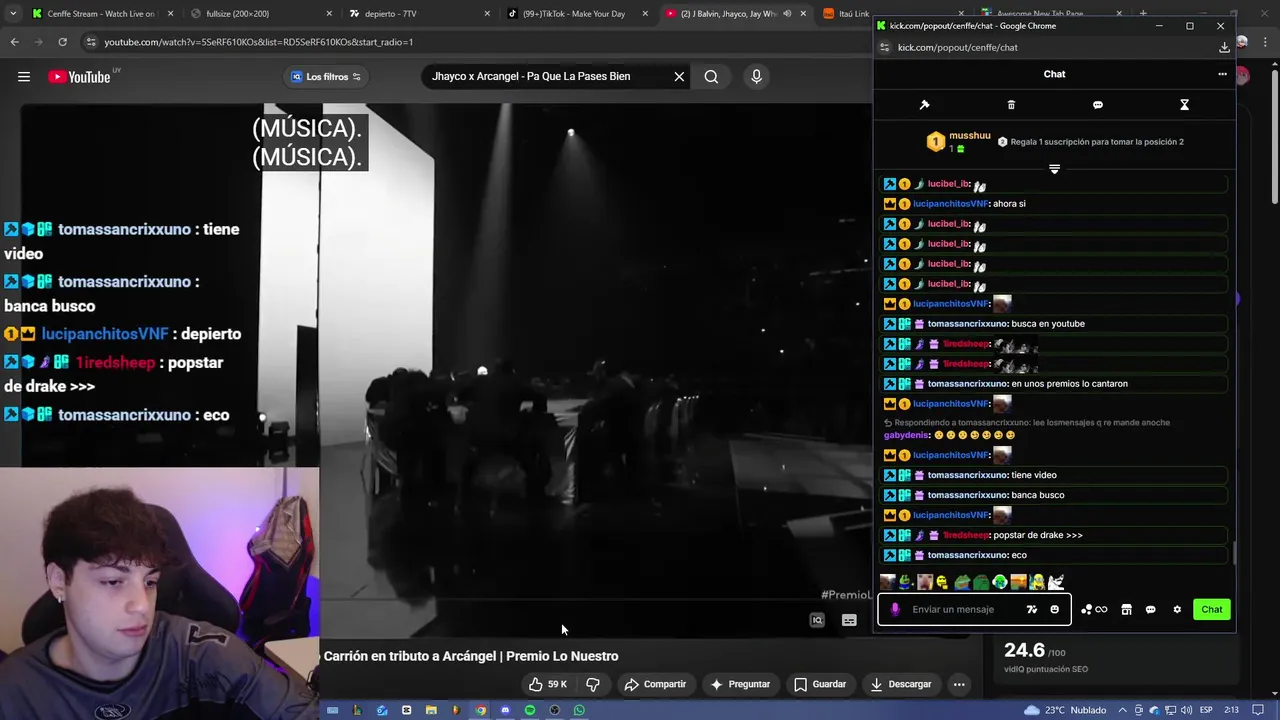Screen dimensions: 1280x720
Task: Open Discord from the taskbar
Action: tap(505, 710)
